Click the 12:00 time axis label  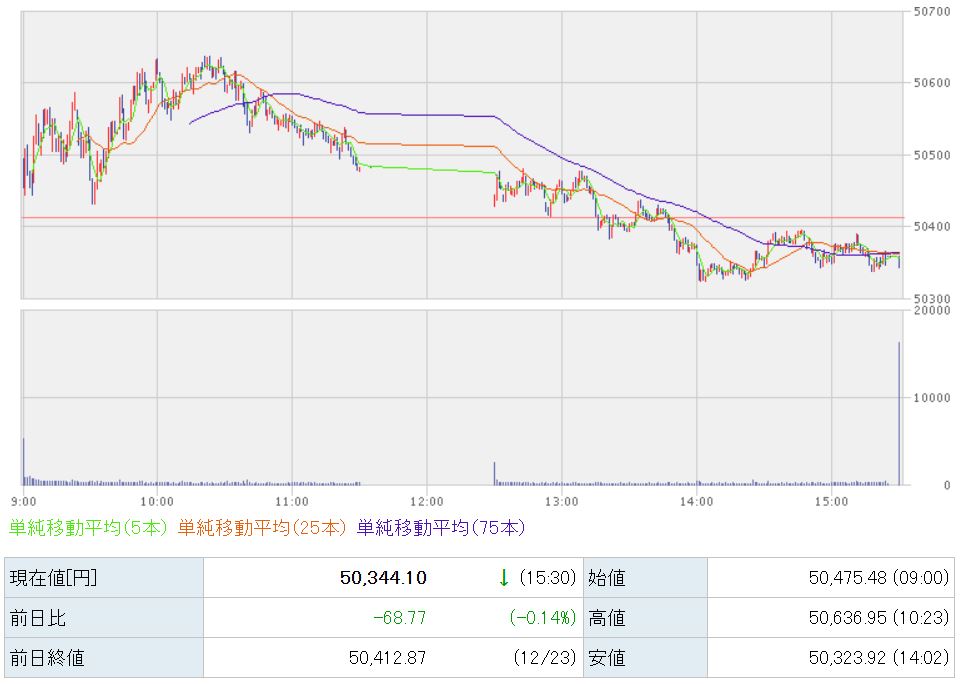(426, 500)
